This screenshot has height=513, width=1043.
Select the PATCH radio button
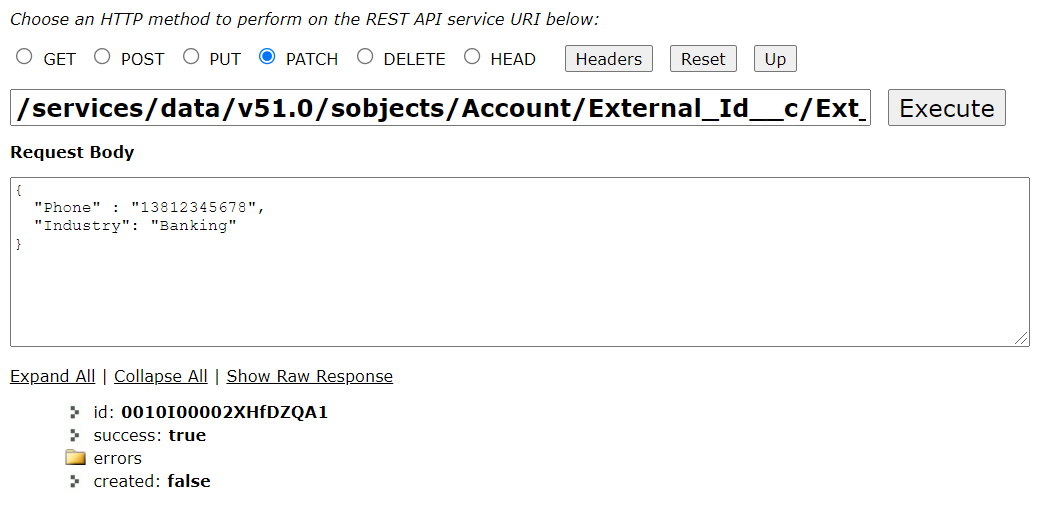click(267, 57)
